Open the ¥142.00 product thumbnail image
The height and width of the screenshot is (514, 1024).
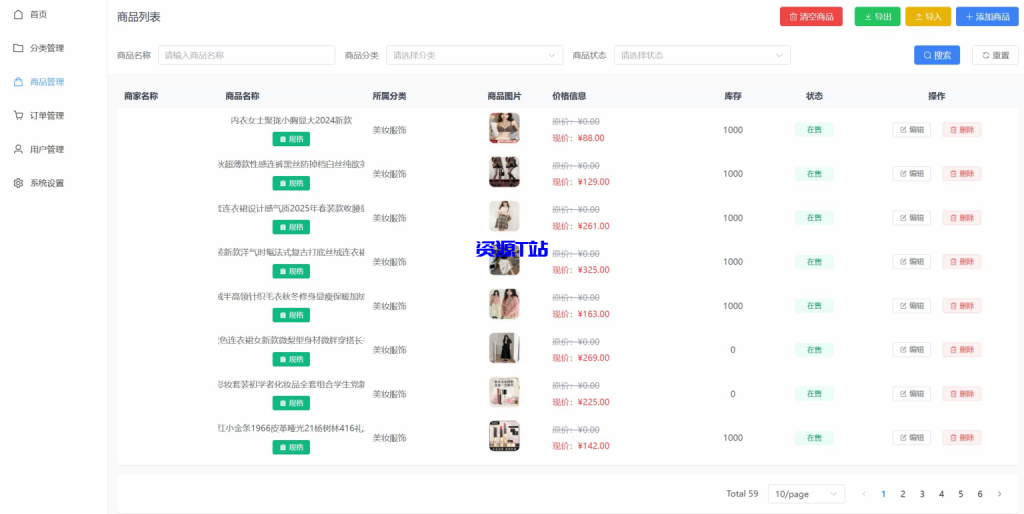(504, 436)
